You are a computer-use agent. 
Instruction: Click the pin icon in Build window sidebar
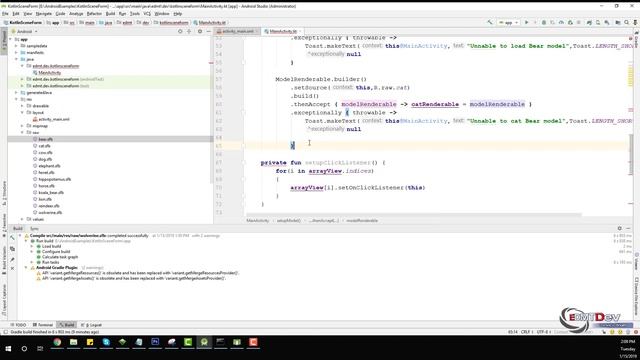click(12, 259)
